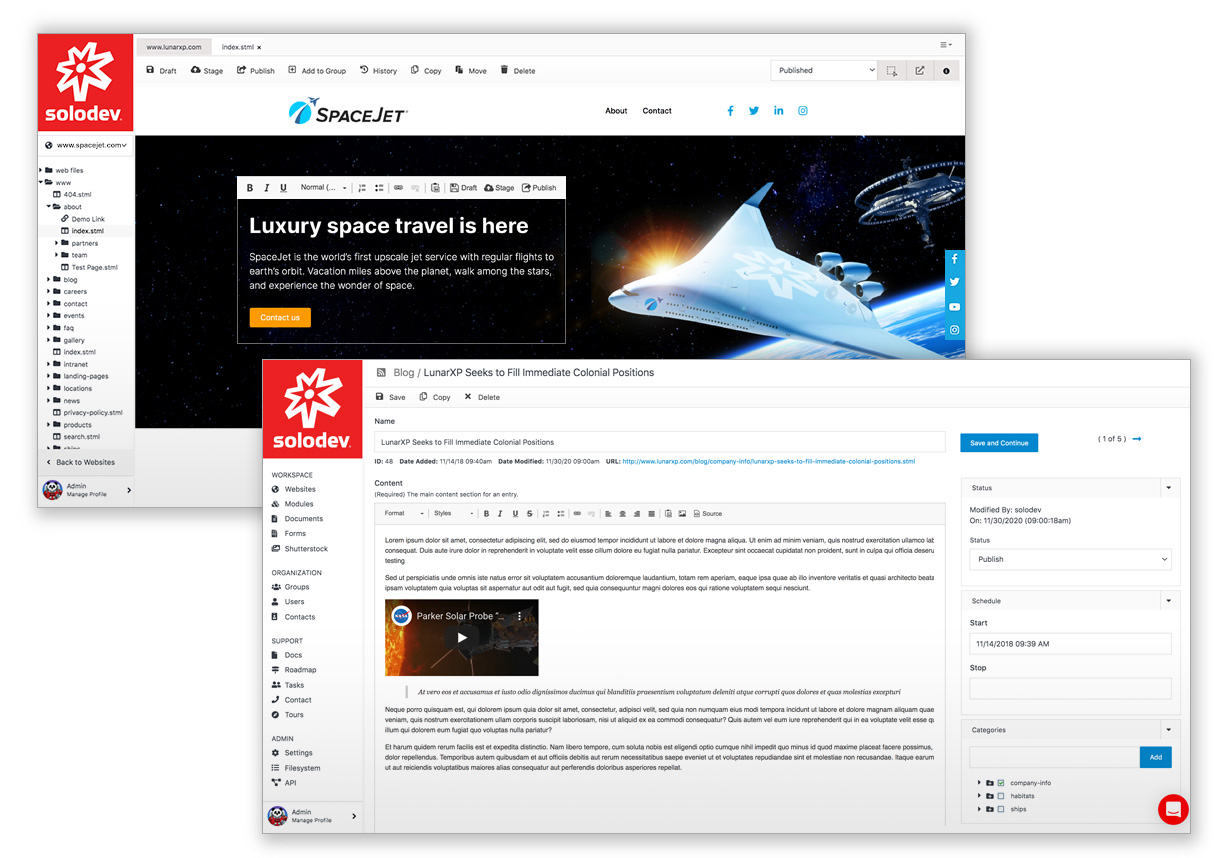Click the Start date field
The height and width of the screenshot is (858, 1224).
(x=1070, y=644)
